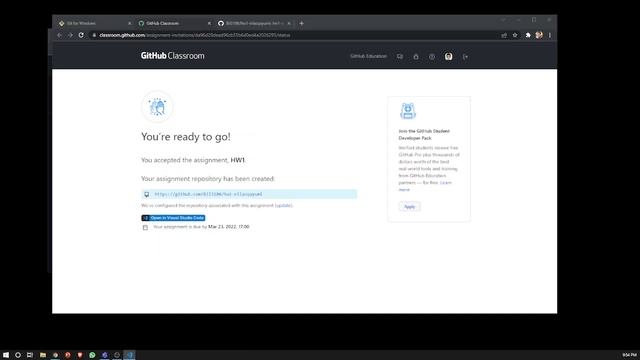The height and width of the screenshot is (360, 640).
Task: Click the taskbar clock
Action: point(629,355)
